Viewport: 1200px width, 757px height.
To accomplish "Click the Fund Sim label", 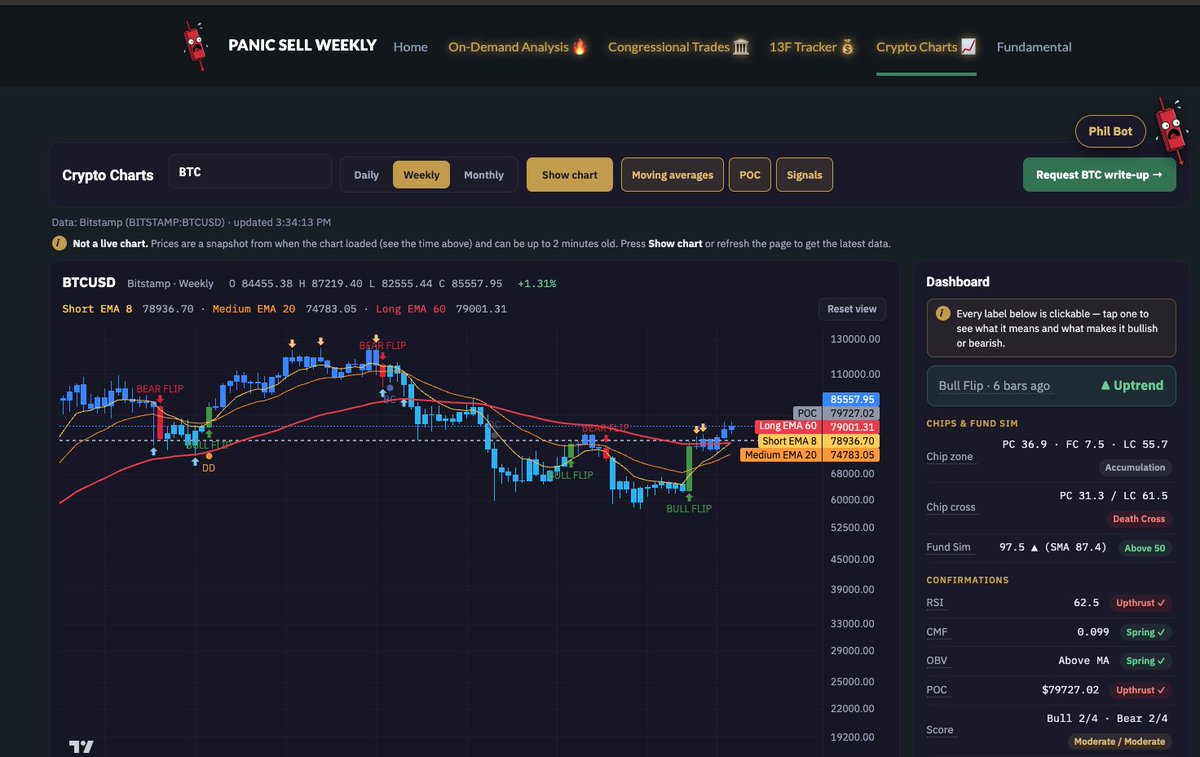I will pos(948,548).
